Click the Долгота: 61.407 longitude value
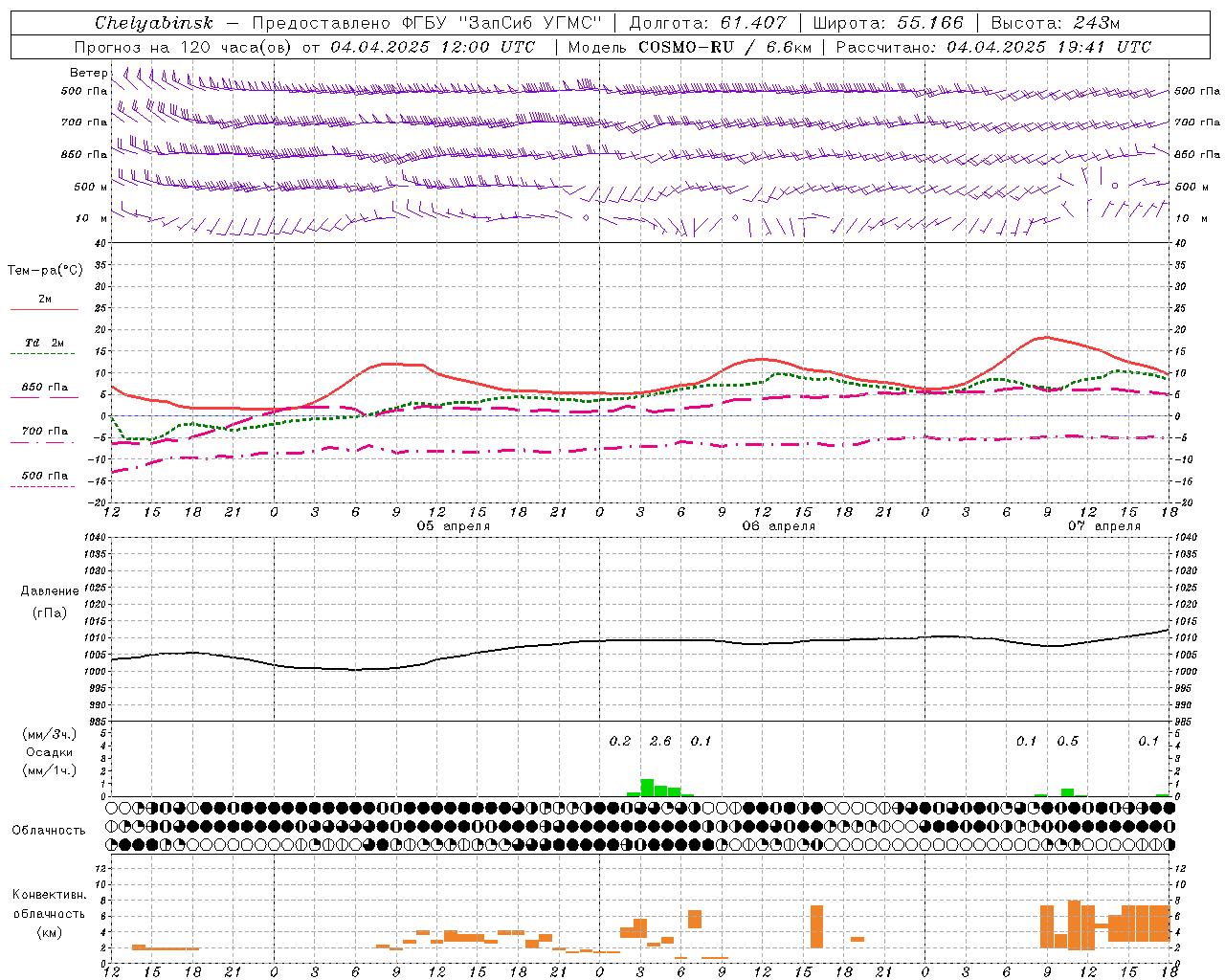Image resolution: width=1225 pixels, height=980 pixels. (707, 23)
